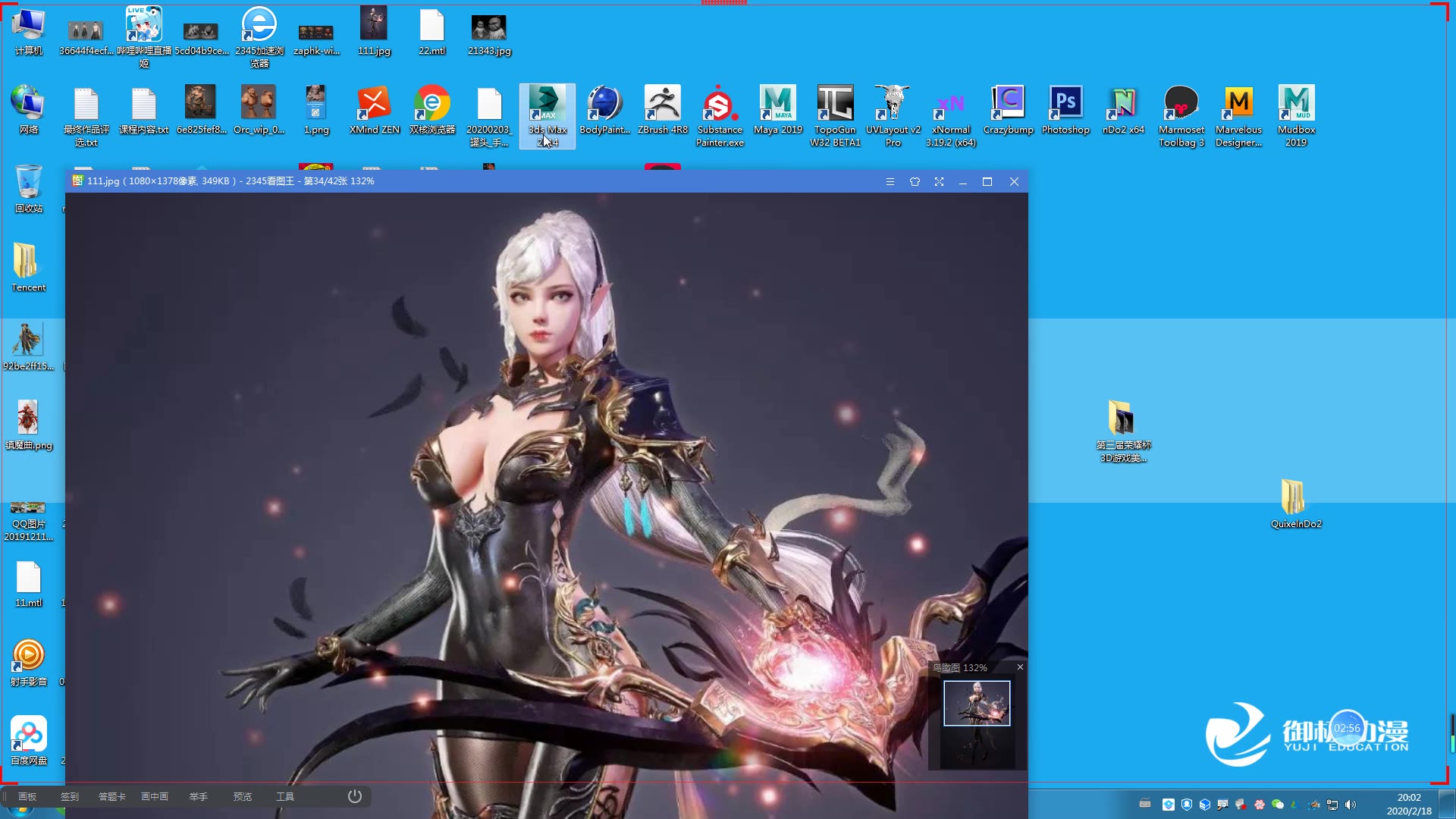Select the 1.png desktop file

tap(316, 111)
